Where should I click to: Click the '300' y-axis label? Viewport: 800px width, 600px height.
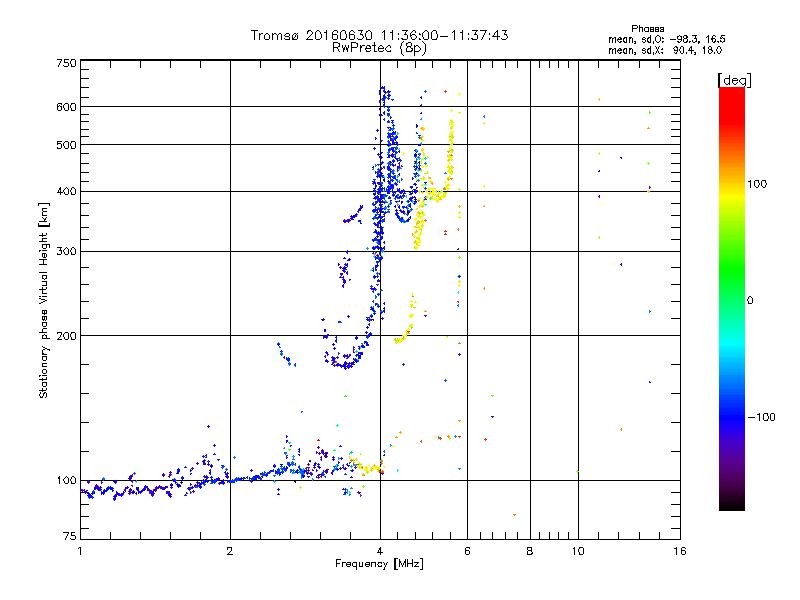pyautogui.click(x=66, y=252)
